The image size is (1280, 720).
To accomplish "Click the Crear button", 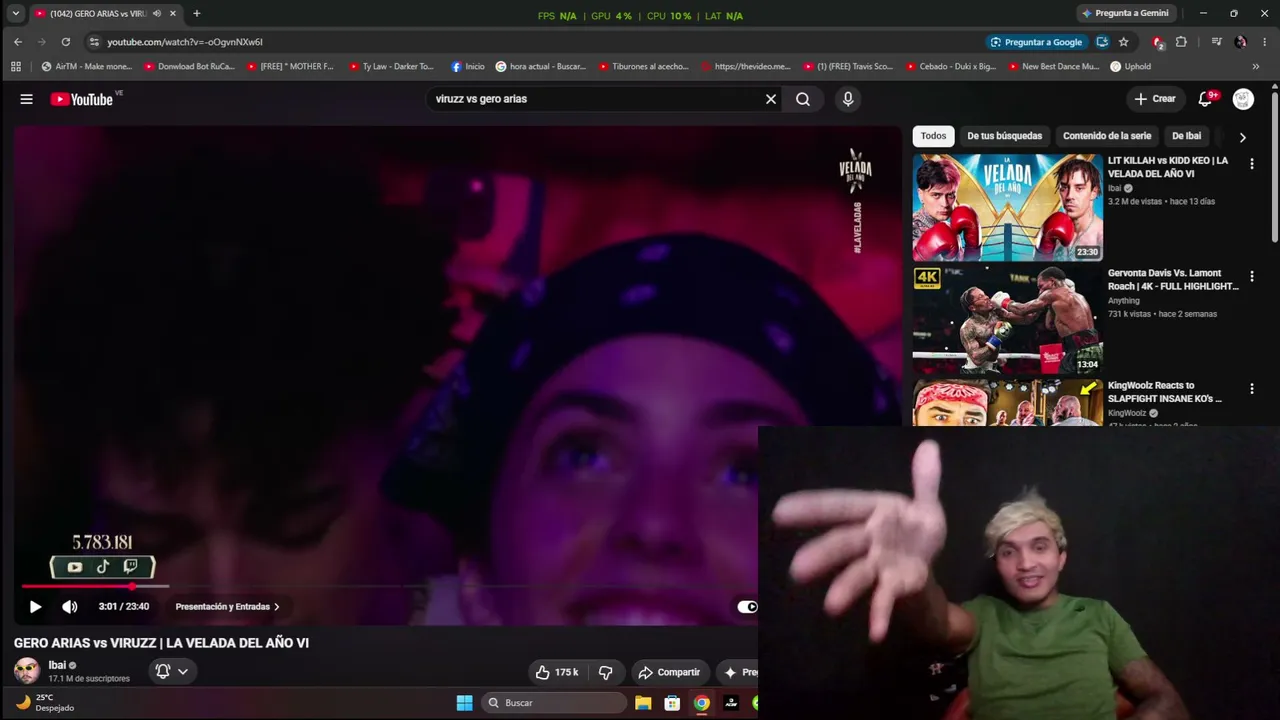I will click(x=1156, y=99).
